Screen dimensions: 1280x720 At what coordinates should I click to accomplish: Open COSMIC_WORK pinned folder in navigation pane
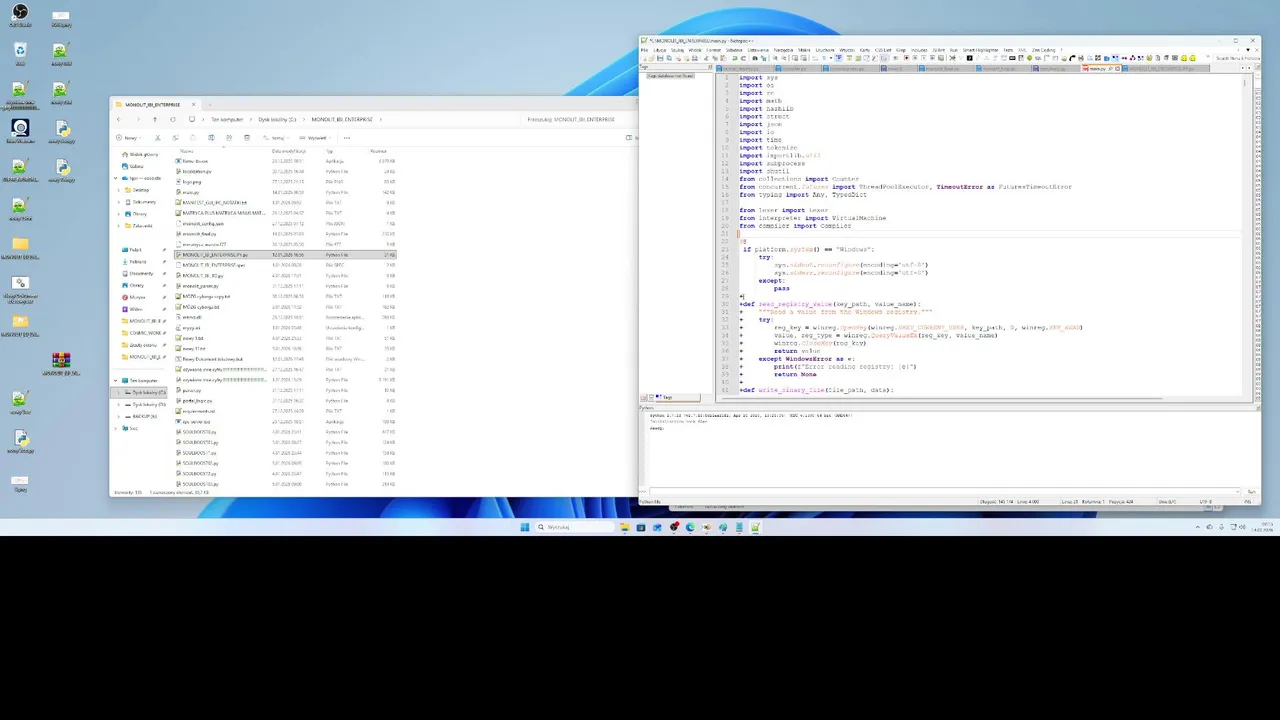pos(145,333)
